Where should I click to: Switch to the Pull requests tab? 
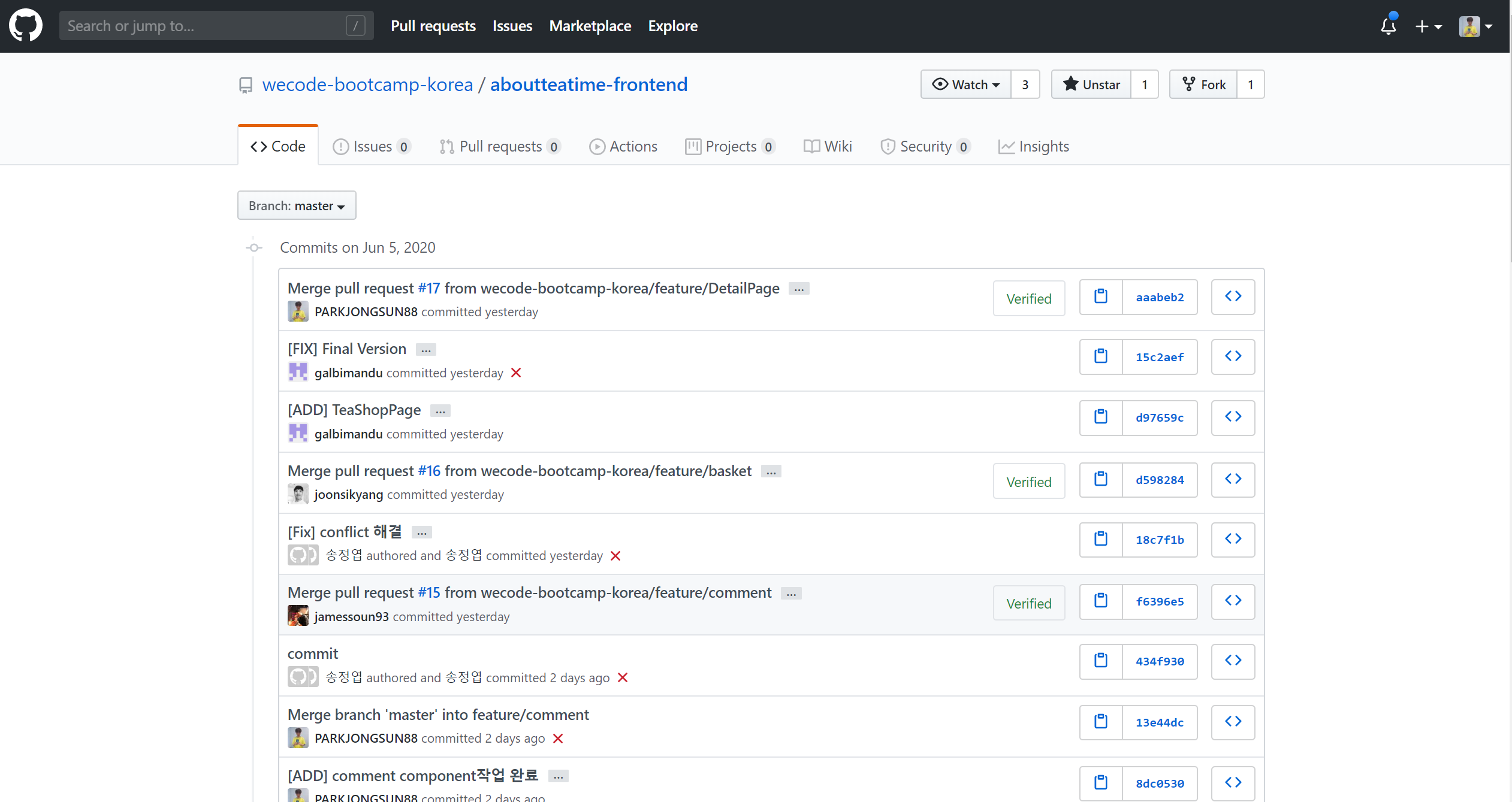tap(500, 146)
